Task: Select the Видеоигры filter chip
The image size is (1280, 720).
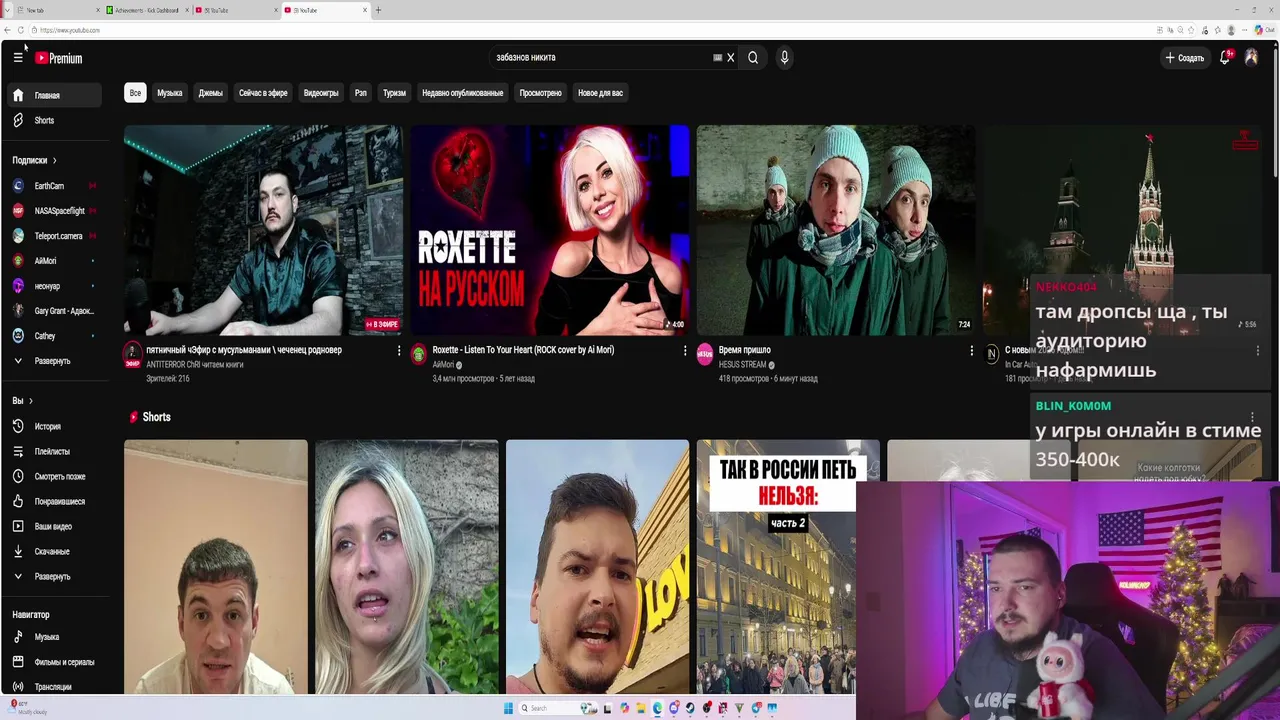Action: pyautogui.click(x=321, y=93)
